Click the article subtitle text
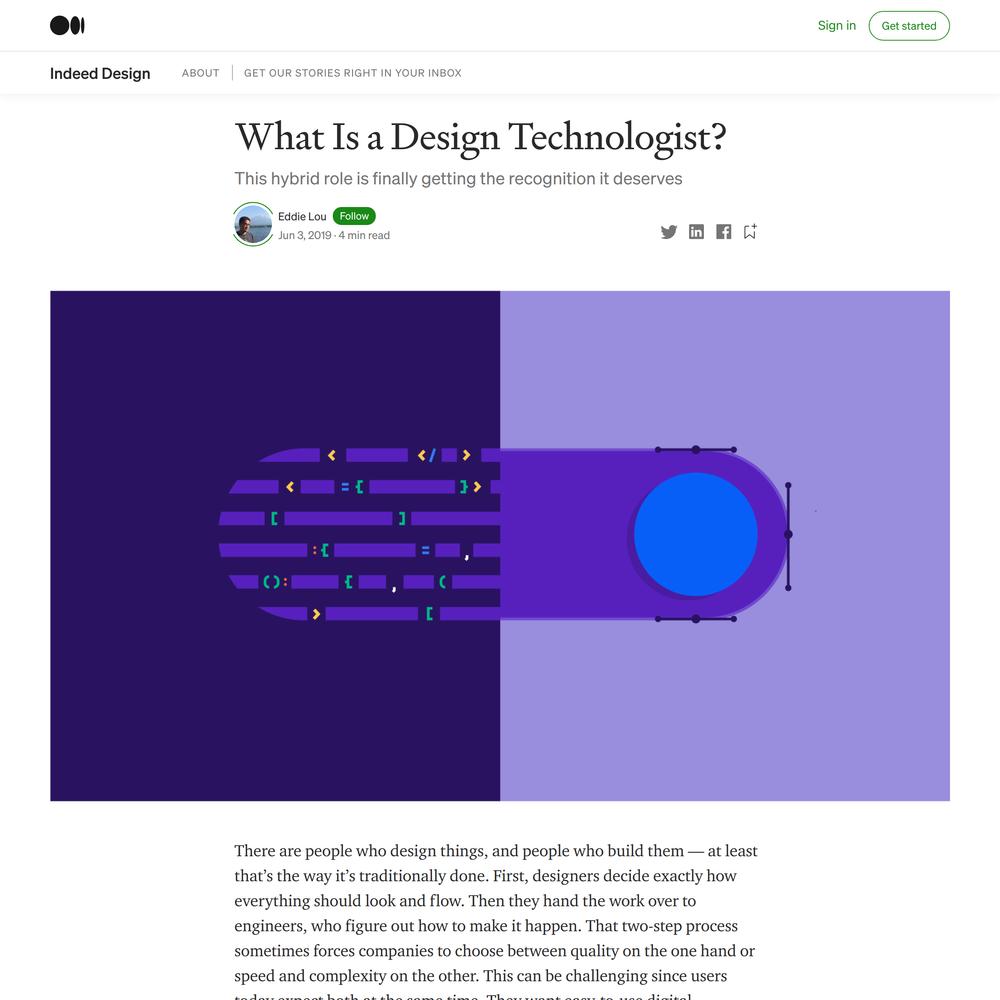Screen dimensions: 1000x1000 click(458, 179)
